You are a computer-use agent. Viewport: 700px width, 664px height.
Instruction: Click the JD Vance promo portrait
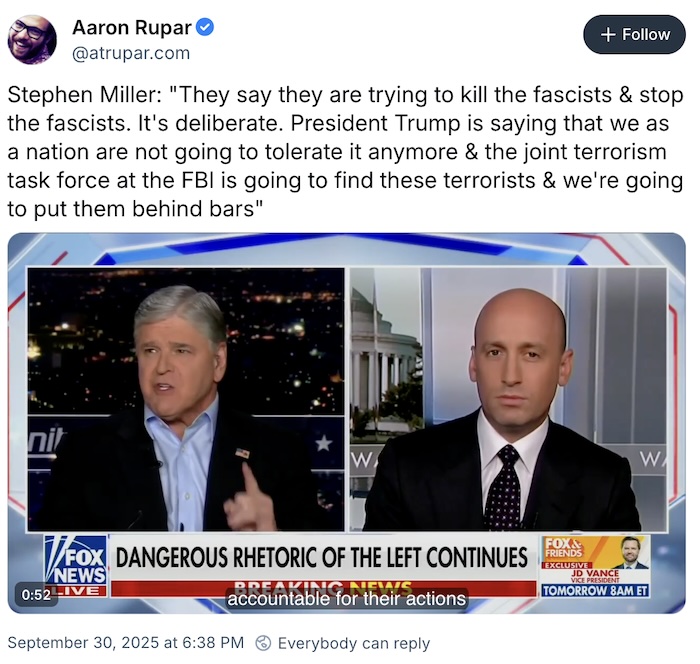pos(634,552)
